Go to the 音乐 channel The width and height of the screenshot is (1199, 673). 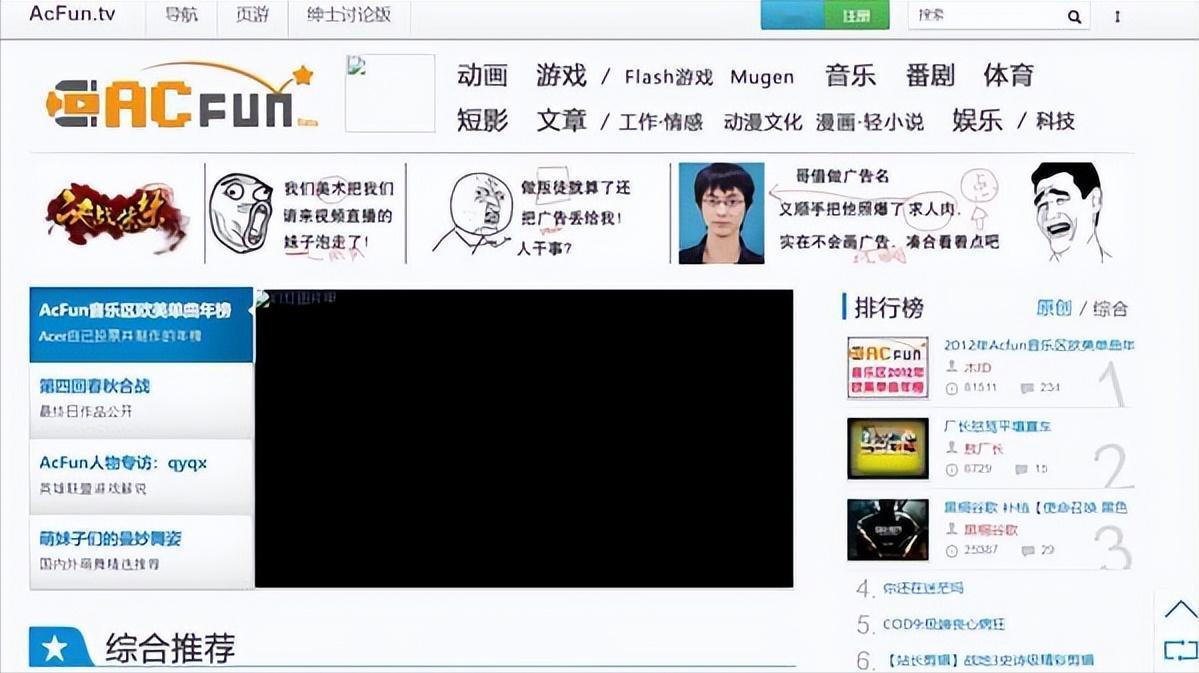[850, 75]
